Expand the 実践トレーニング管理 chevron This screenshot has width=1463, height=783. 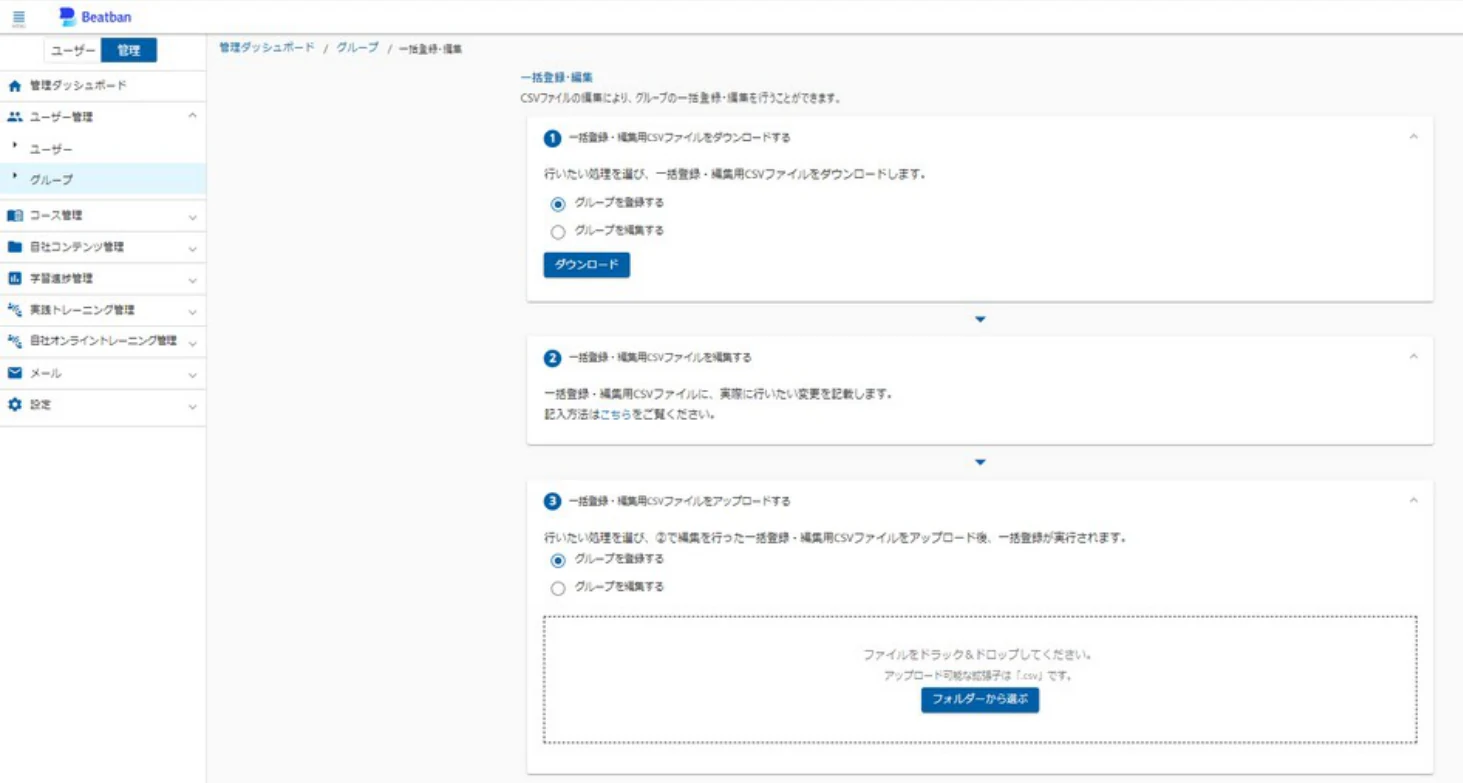point(192,312)
